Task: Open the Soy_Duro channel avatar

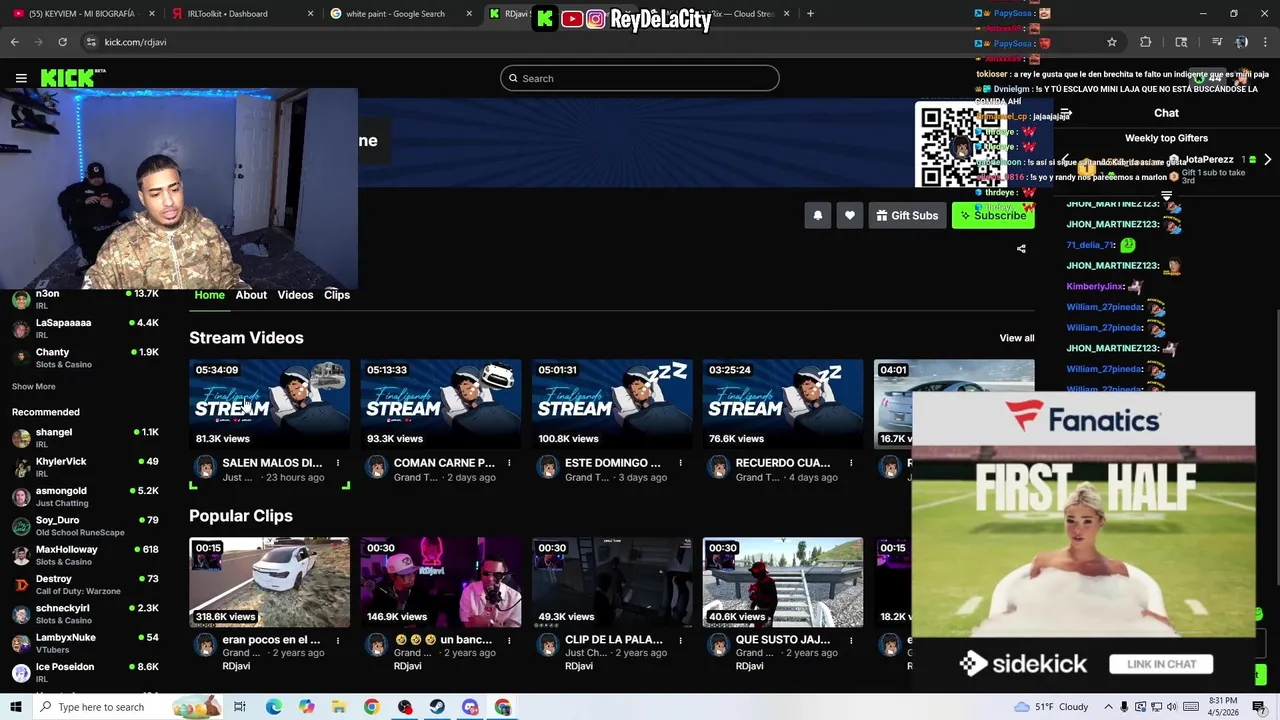Action: click(21, 526)
